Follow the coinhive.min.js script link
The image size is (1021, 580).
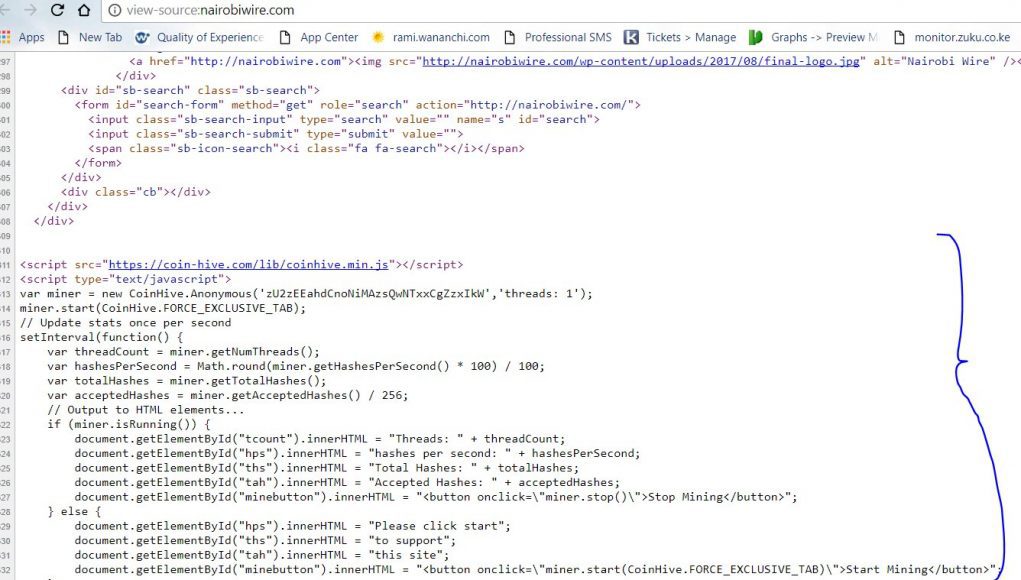(248, 264)
